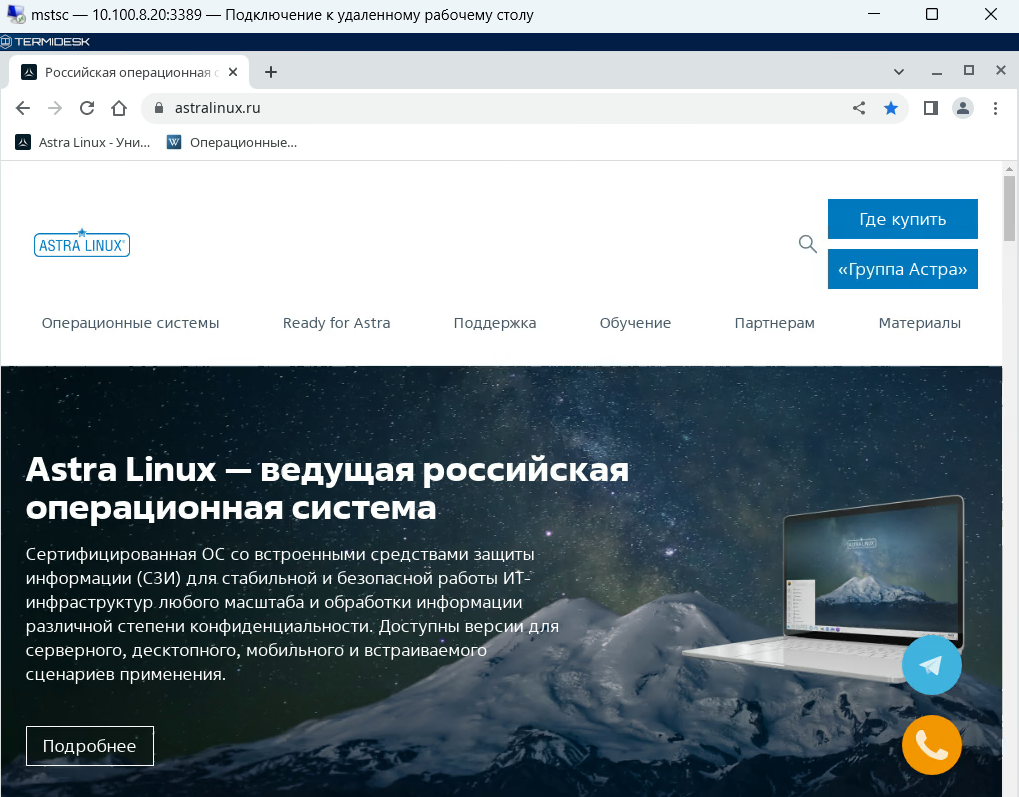
Task: Maximize the inner browser window
Action: point(968,71)
